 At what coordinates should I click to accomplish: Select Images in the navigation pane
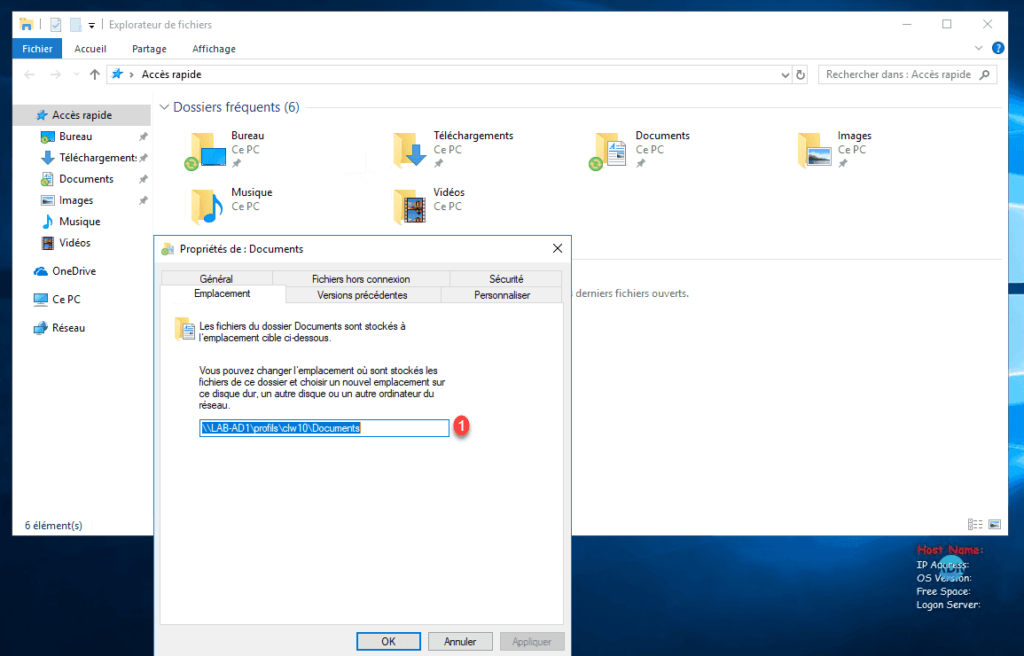[x=76, y=201]
